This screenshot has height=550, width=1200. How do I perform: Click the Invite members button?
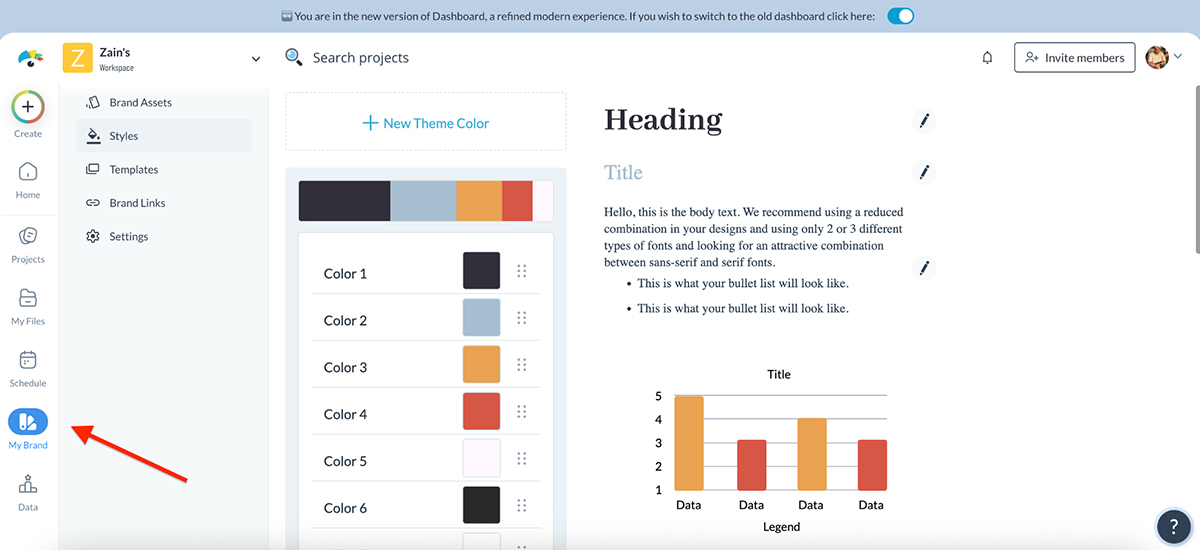click(1074, 58)
